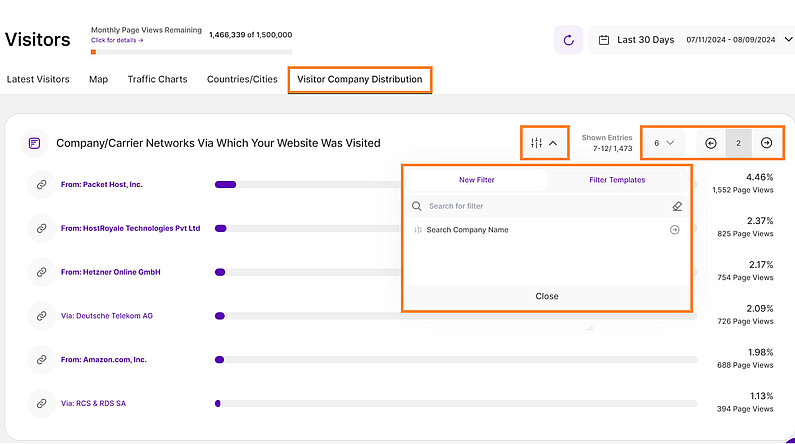The width and height of the screenshot is (795, 444).
Task: Go to next page arrow
Action: pyautogui.click(x=766, y=143)
